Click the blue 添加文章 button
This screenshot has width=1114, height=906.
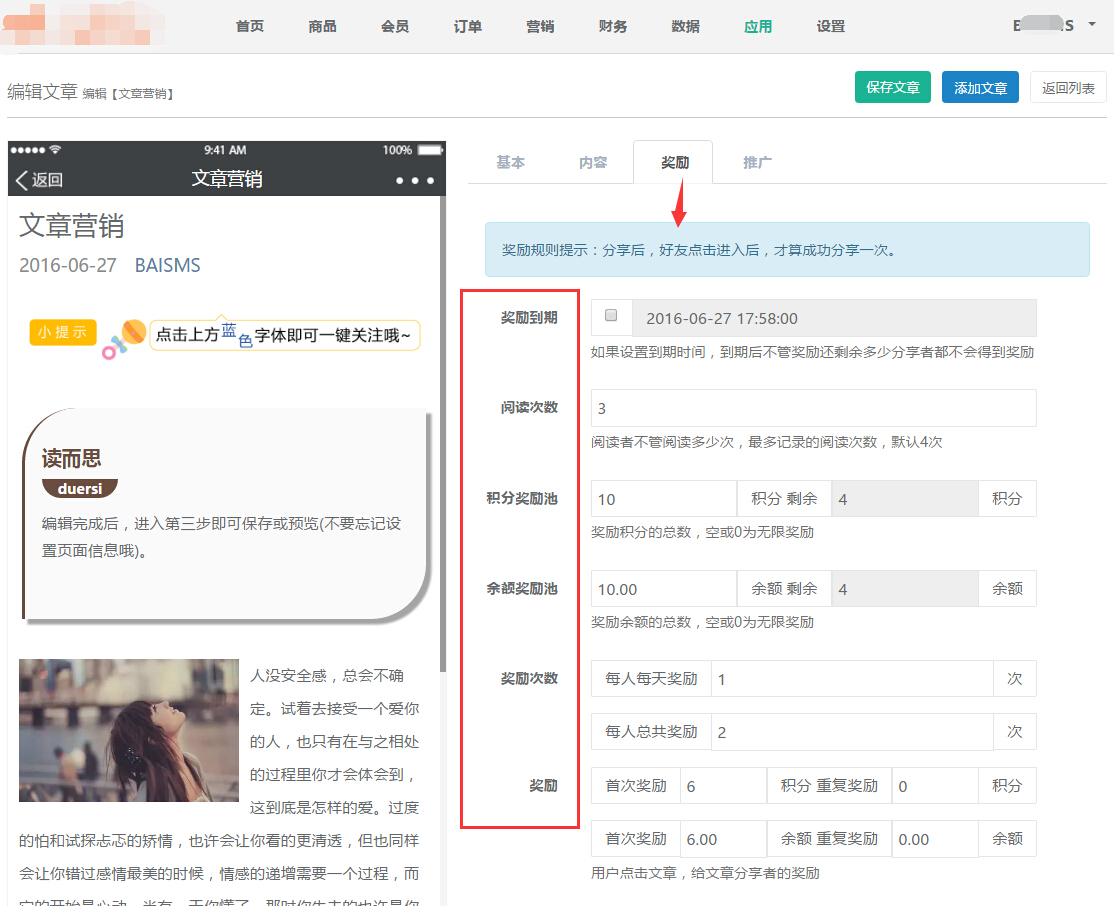pyautogui.click(x=980, y=88)
